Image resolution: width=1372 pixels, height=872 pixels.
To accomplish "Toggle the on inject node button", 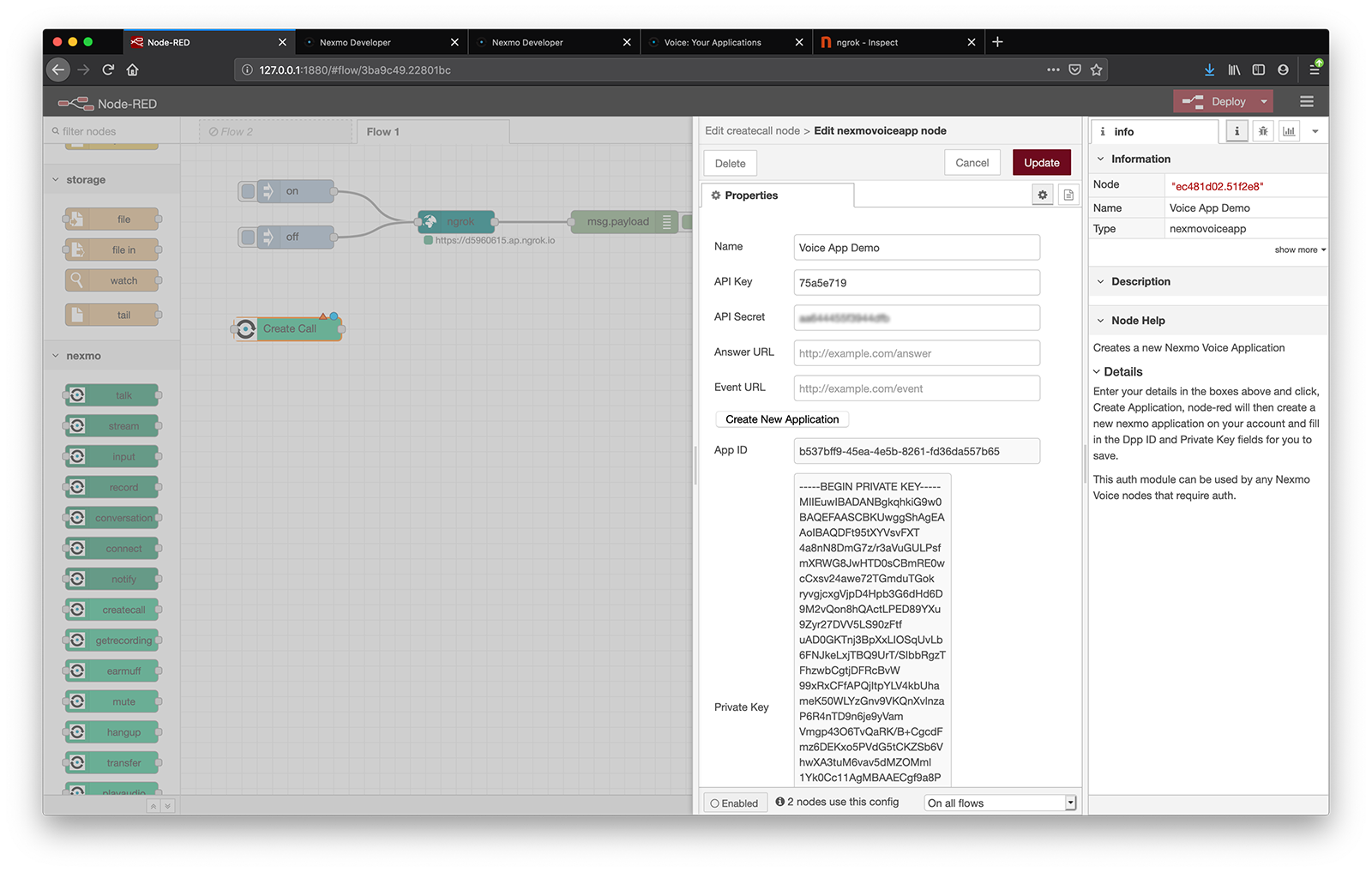I will [248, 190].
